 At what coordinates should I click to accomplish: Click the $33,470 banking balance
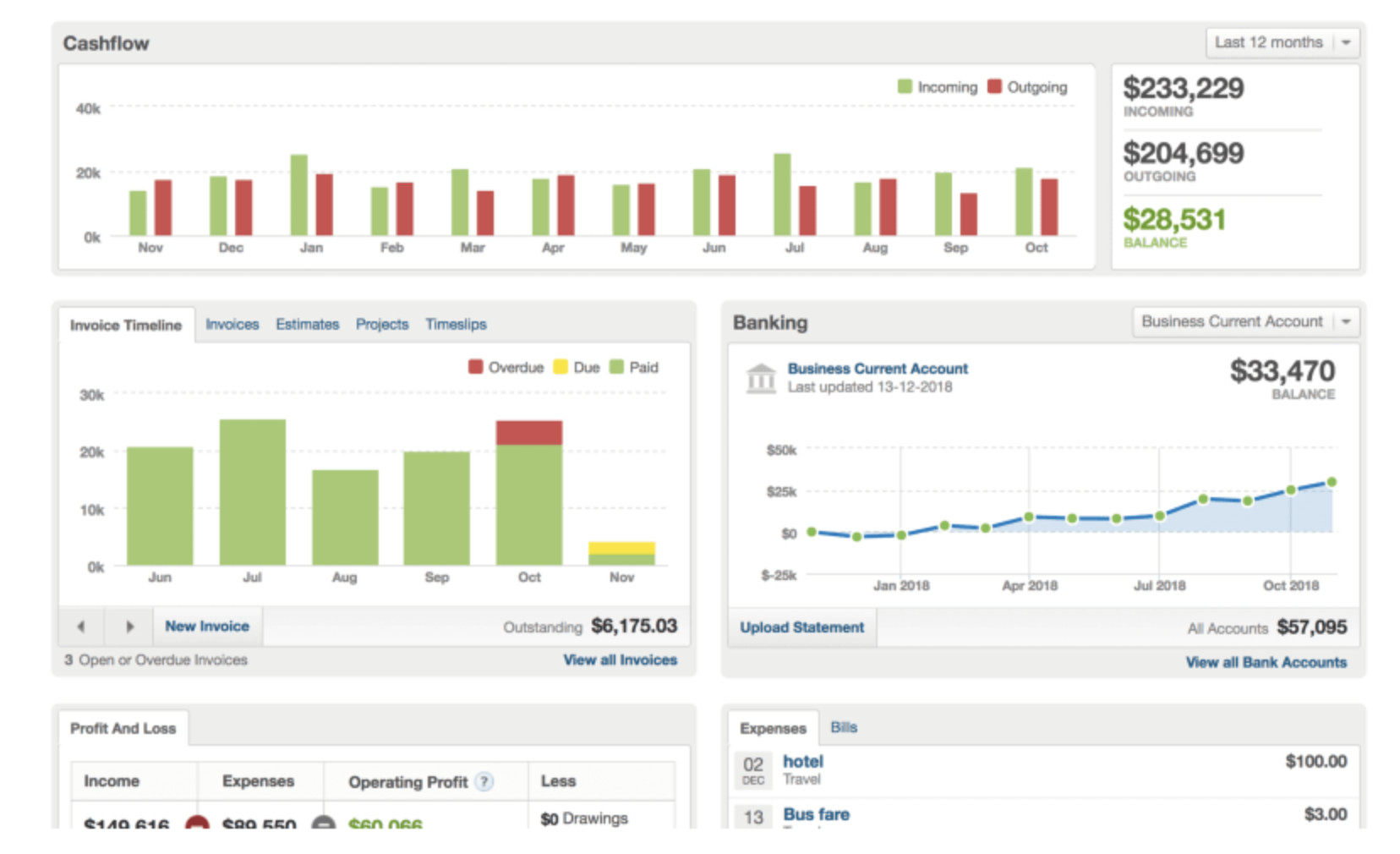click(x=1282, y=370)
